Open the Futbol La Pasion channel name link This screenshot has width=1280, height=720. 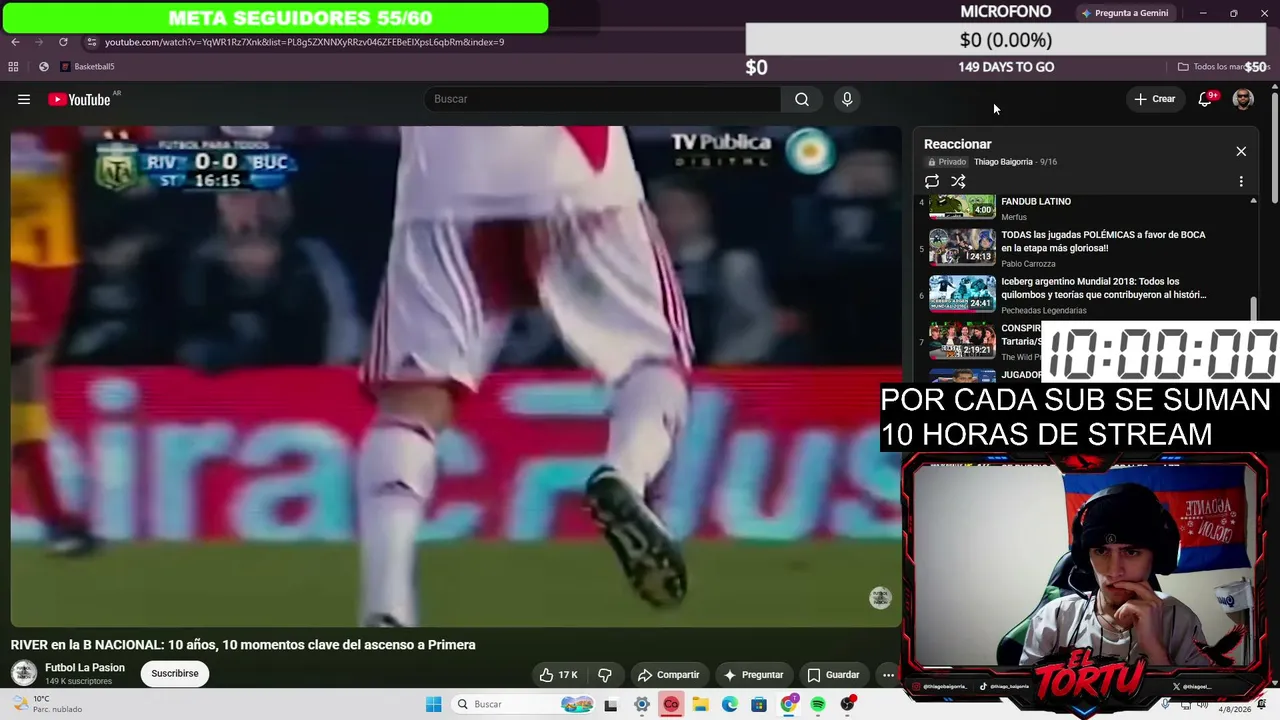pos(85,668)
